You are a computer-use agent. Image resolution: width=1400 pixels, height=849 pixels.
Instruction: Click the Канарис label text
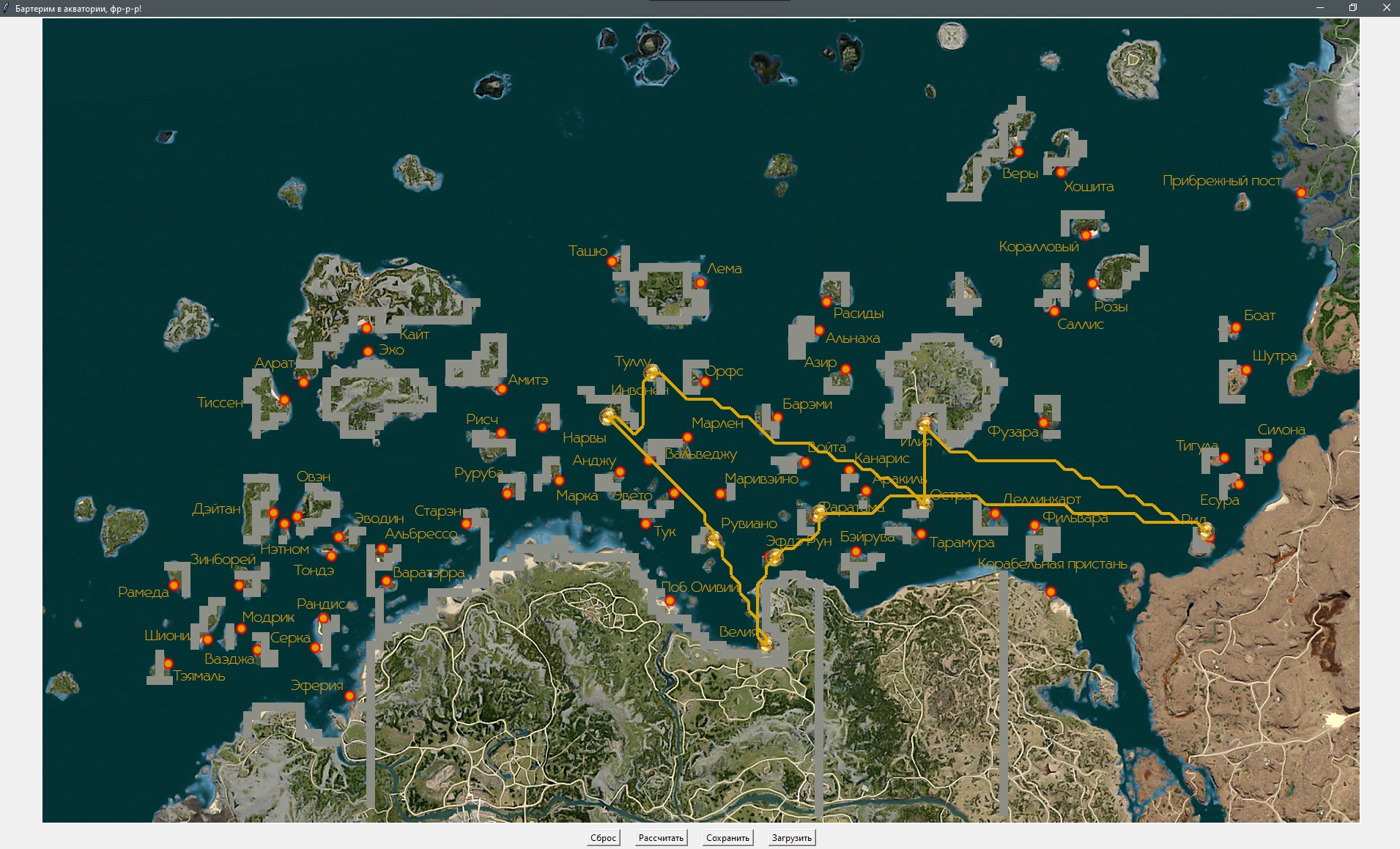(882, 459)
